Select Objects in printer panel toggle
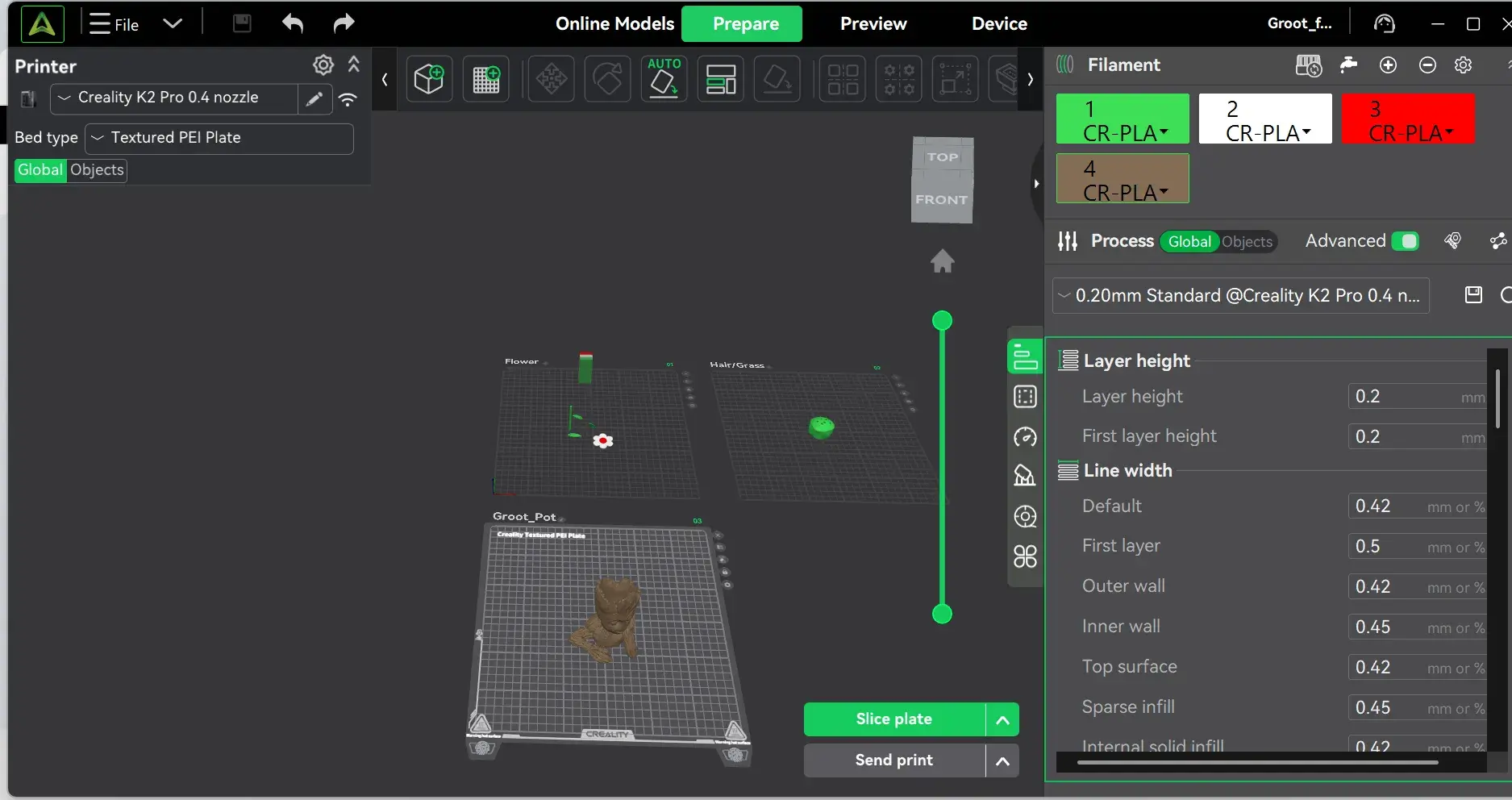Viewport: 1512px width, 800px height. tap(97, 170)
